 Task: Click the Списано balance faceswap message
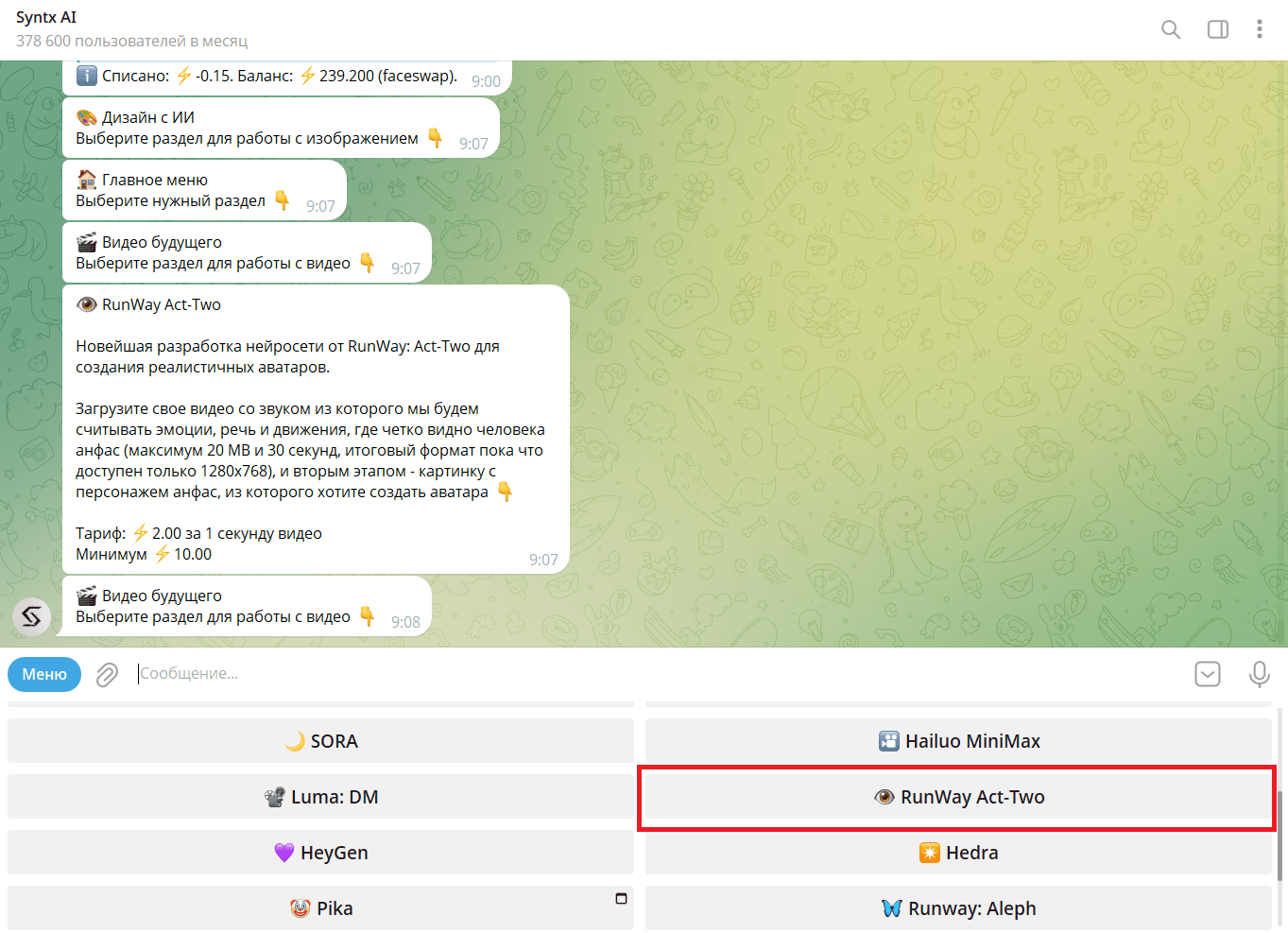click(x=287, y=78)
